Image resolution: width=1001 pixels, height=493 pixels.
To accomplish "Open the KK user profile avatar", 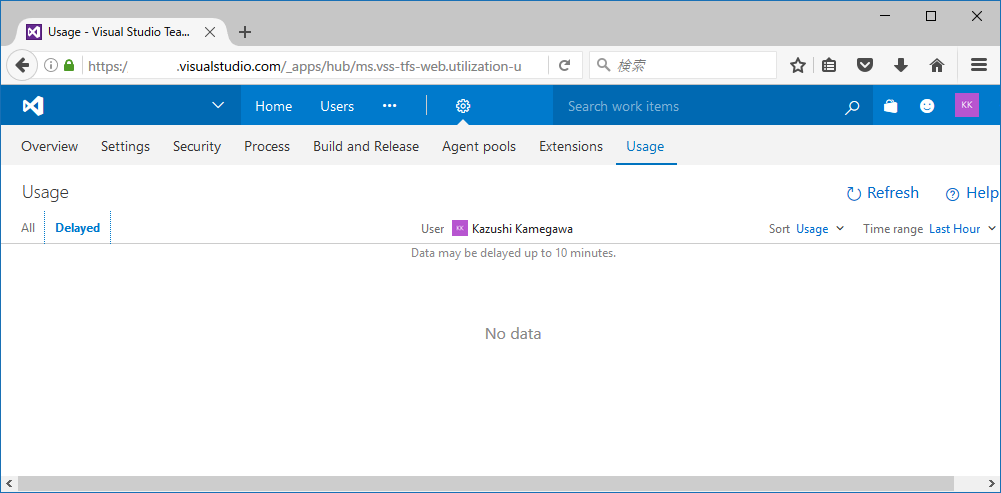I will 967,105.
